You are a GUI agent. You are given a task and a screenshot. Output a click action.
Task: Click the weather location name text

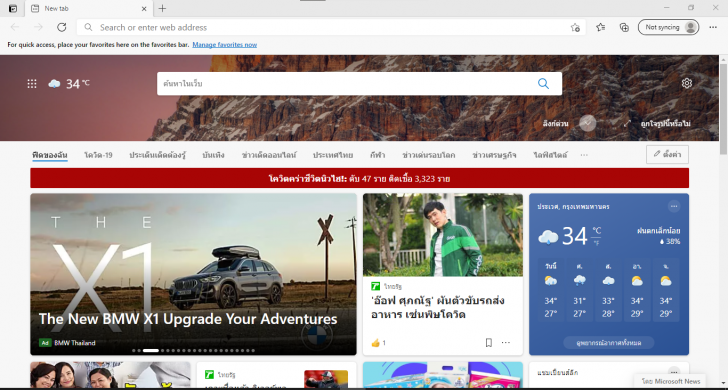point(573,206)
